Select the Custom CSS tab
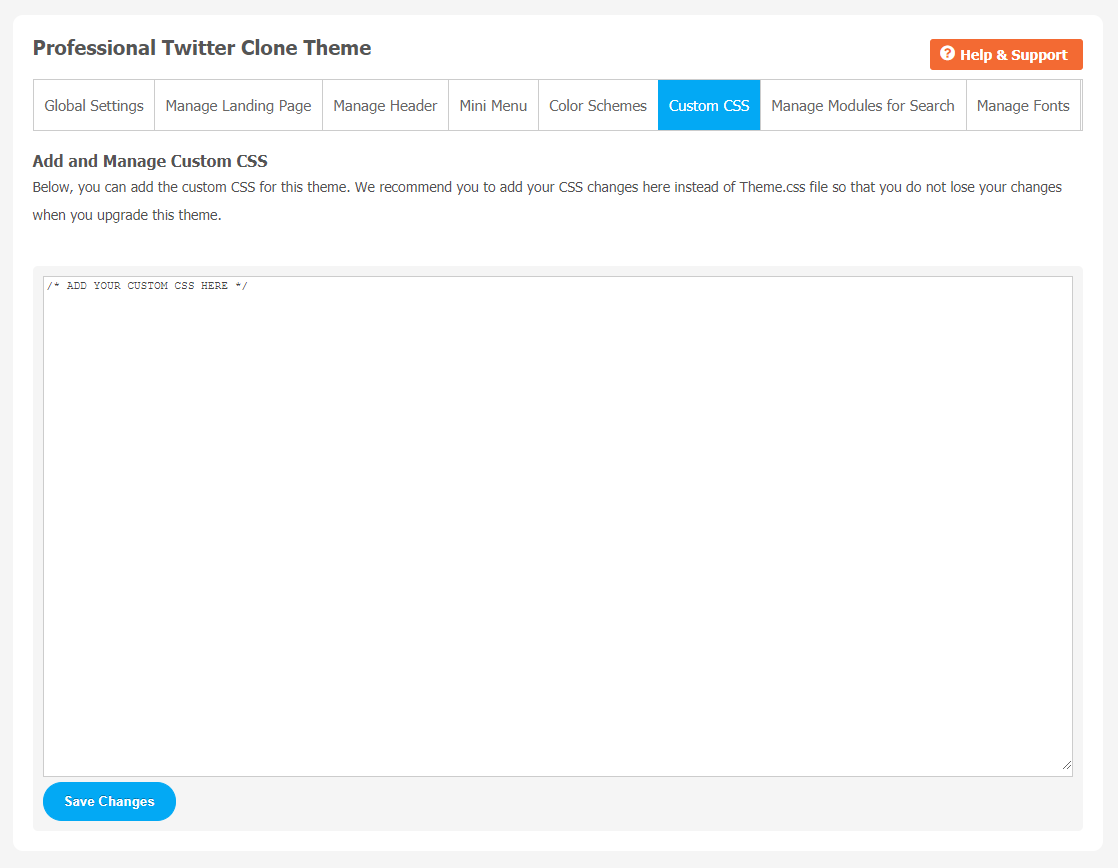This screenshot has width=1118, height=868. click(709, 106)
